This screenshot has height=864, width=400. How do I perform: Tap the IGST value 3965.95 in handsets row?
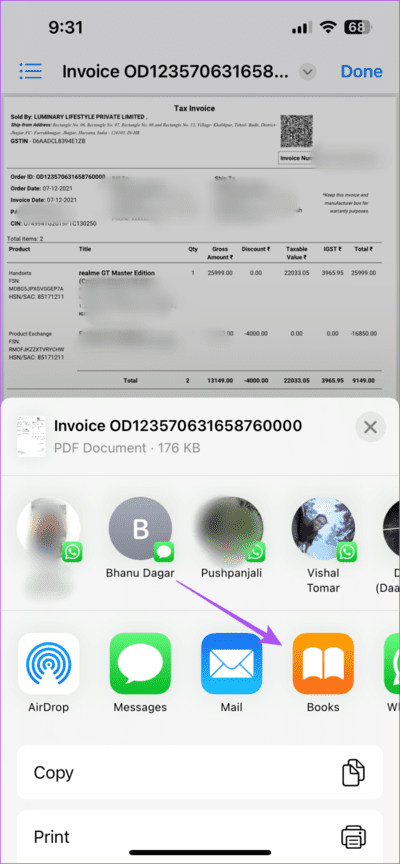(332, 273)
